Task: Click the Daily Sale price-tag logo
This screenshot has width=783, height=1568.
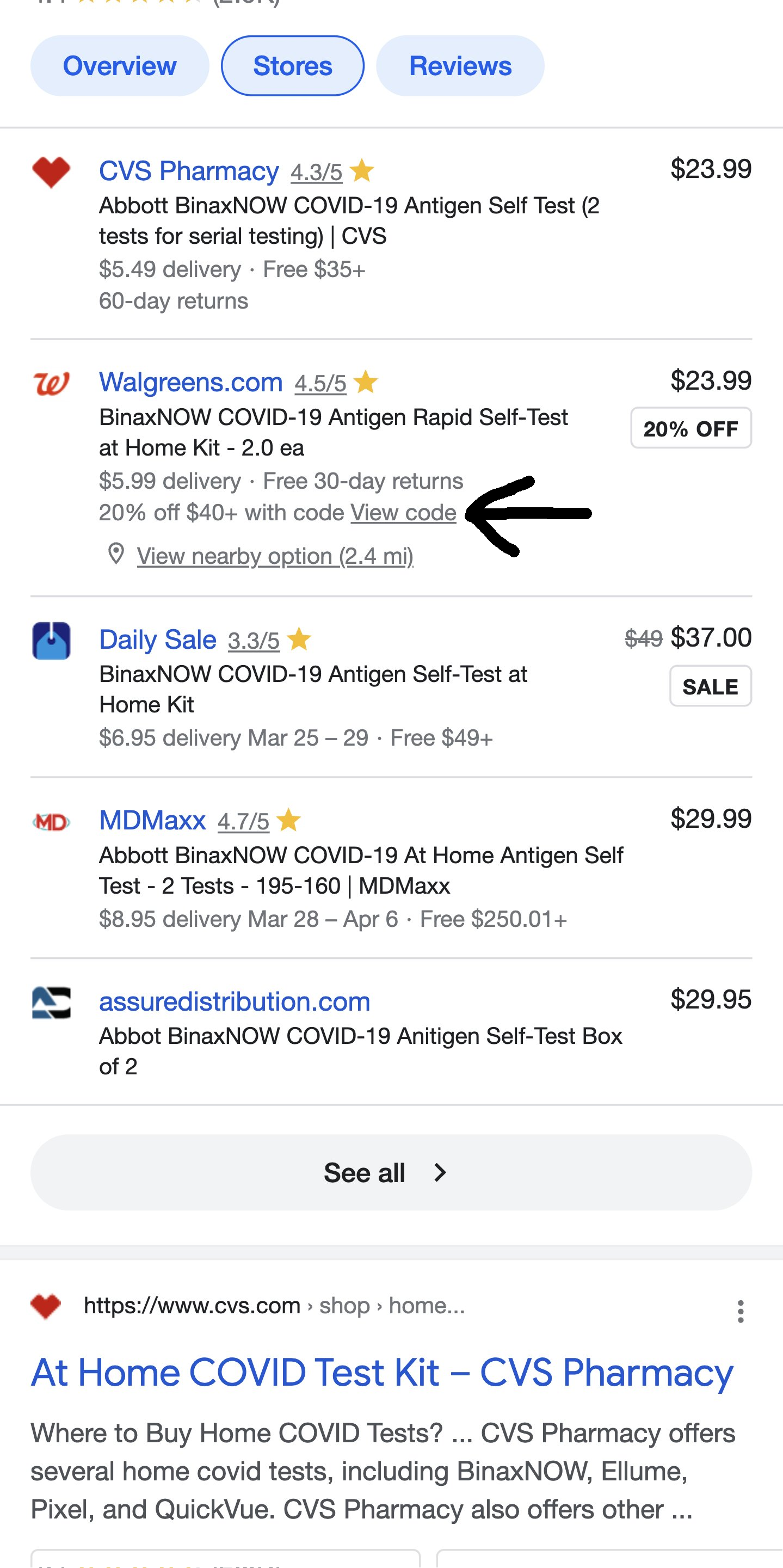Action: tap(51, 642)
